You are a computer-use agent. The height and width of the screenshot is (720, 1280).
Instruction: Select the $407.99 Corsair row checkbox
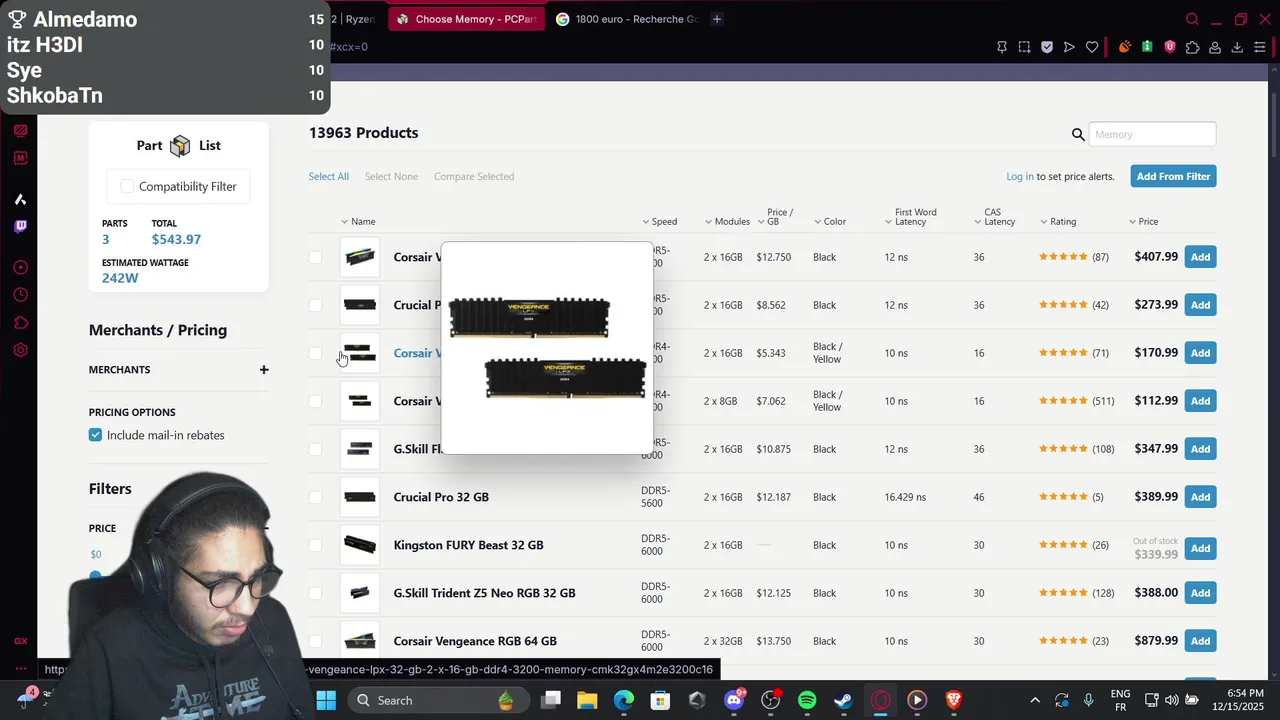315,257
